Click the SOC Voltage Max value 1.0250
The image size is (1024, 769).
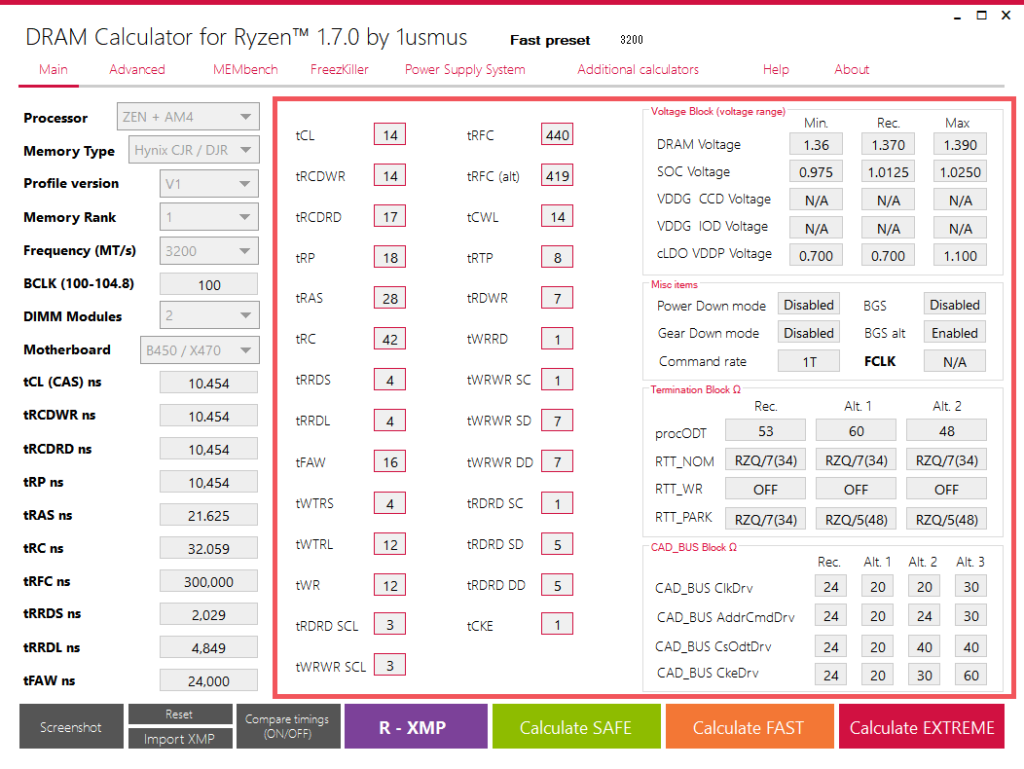pos(960,172)
